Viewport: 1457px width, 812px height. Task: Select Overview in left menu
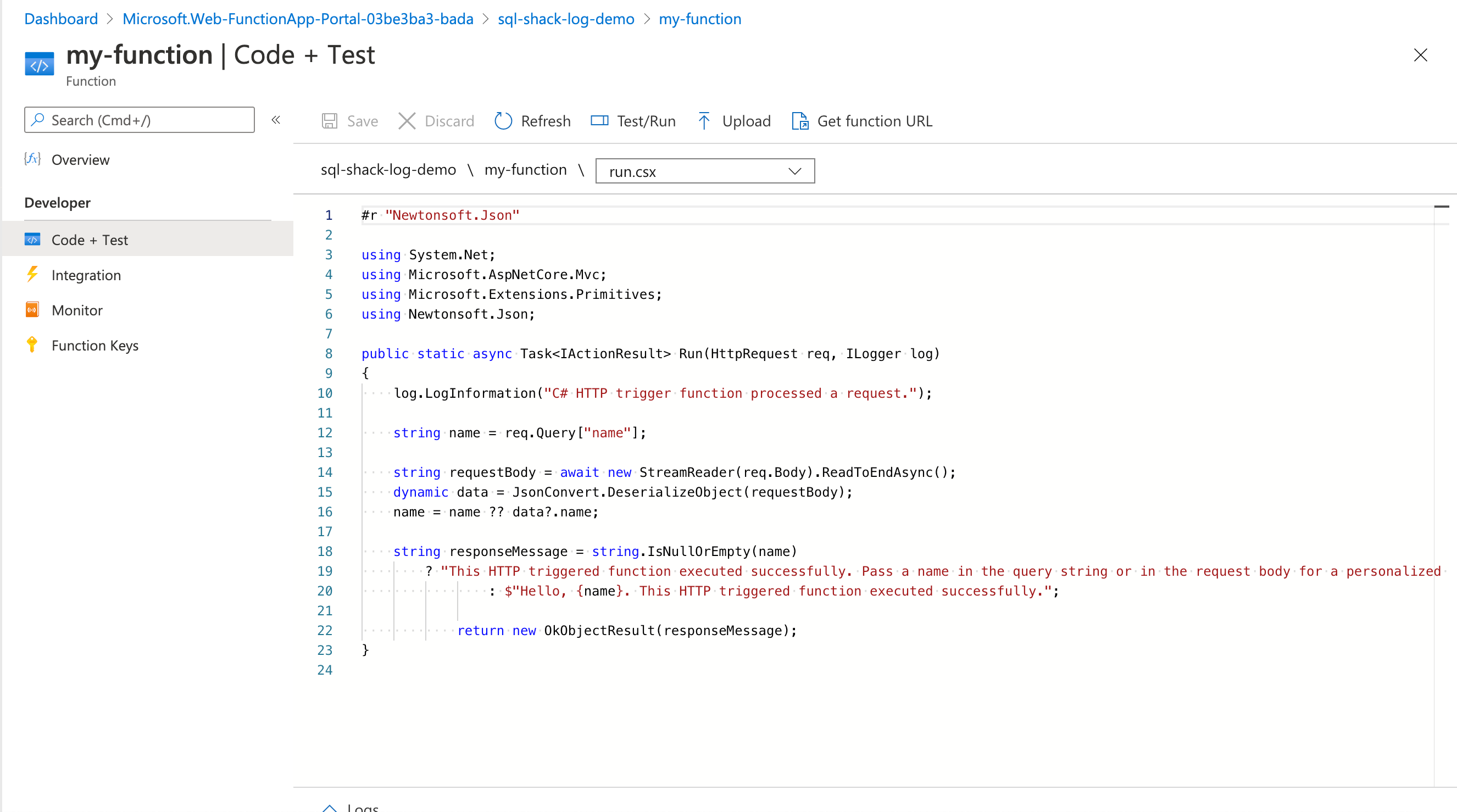pos(80,159)
